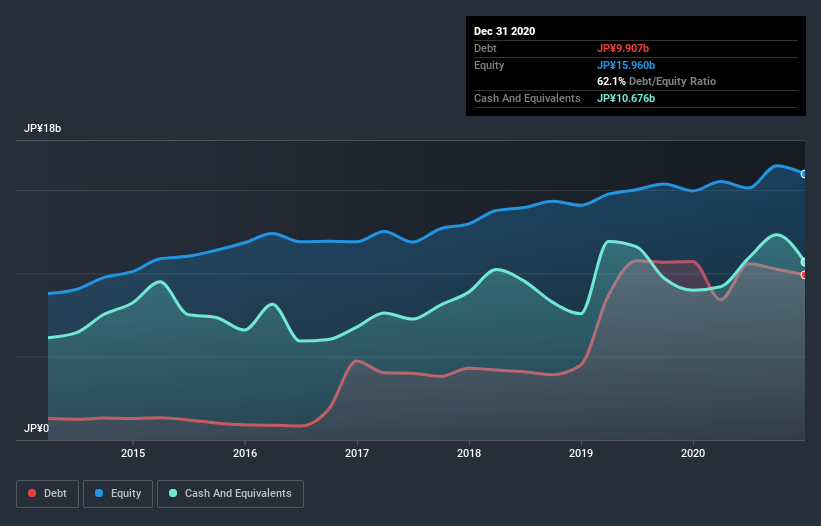Click the 62.1% Debt/Equity Ratio text
The image size is (821, 526).
coord(657,81)
